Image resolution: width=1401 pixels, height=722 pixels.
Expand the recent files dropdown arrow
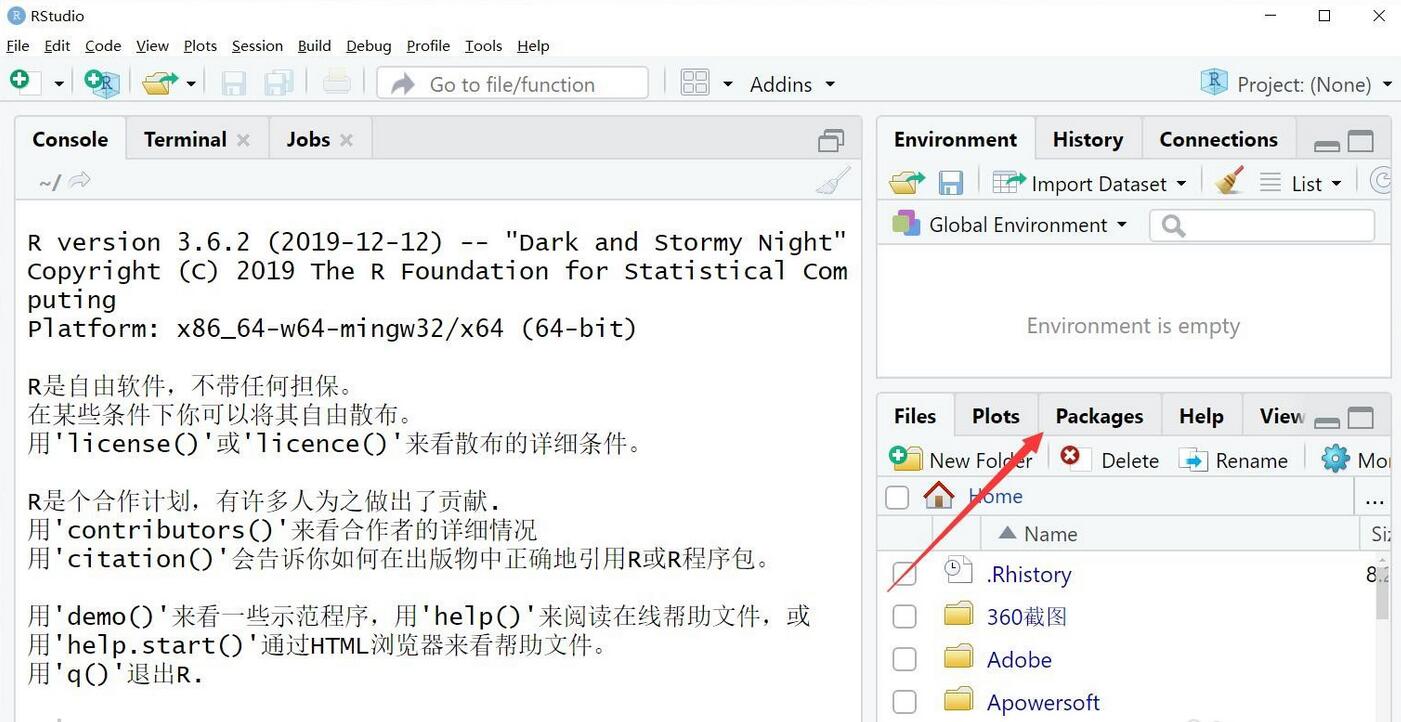click(191, 84)
